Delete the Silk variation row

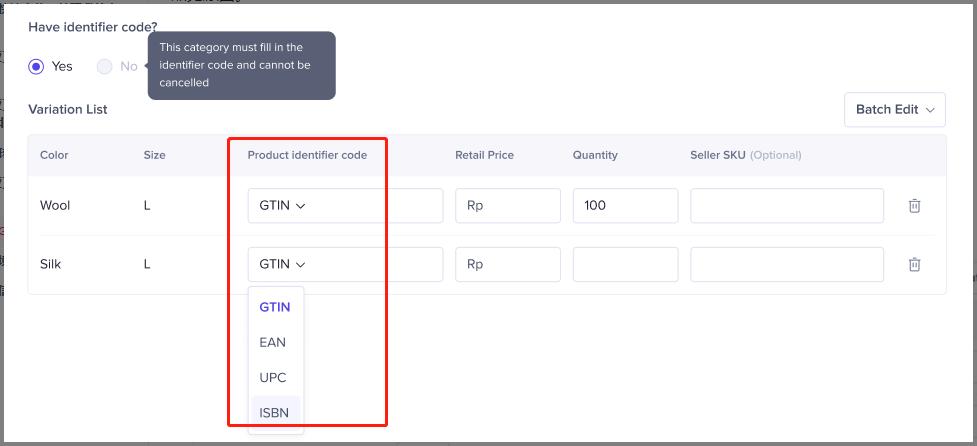914,264
